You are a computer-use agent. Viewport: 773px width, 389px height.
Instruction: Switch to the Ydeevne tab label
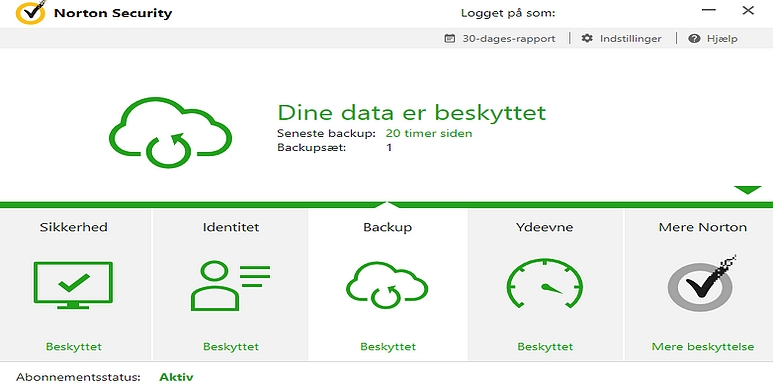pos(545,227)
